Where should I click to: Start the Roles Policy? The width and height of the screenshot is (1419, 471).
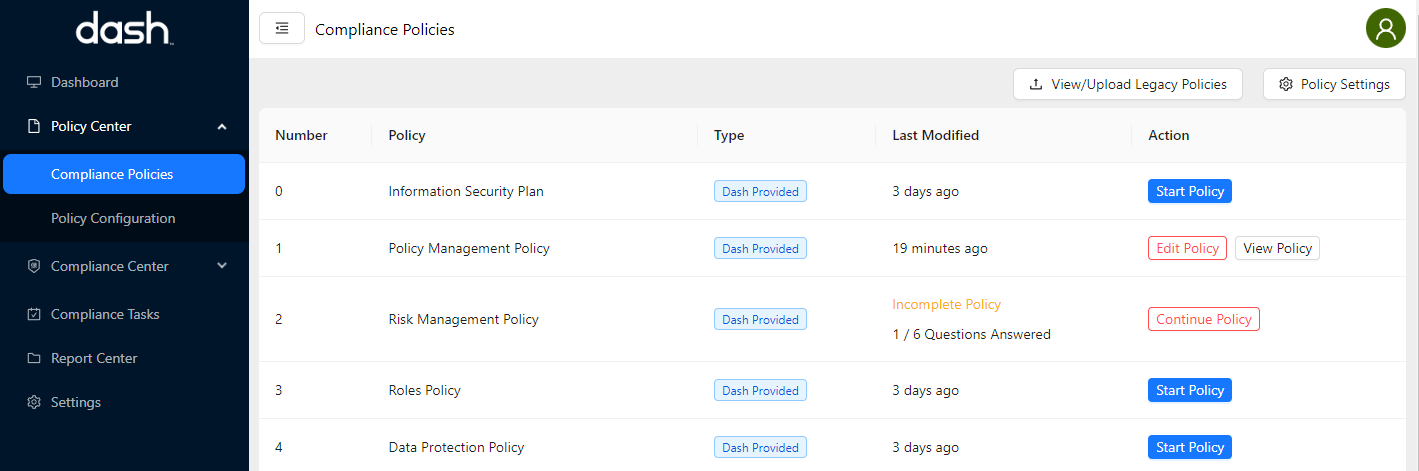click(x=1189, y=390)
